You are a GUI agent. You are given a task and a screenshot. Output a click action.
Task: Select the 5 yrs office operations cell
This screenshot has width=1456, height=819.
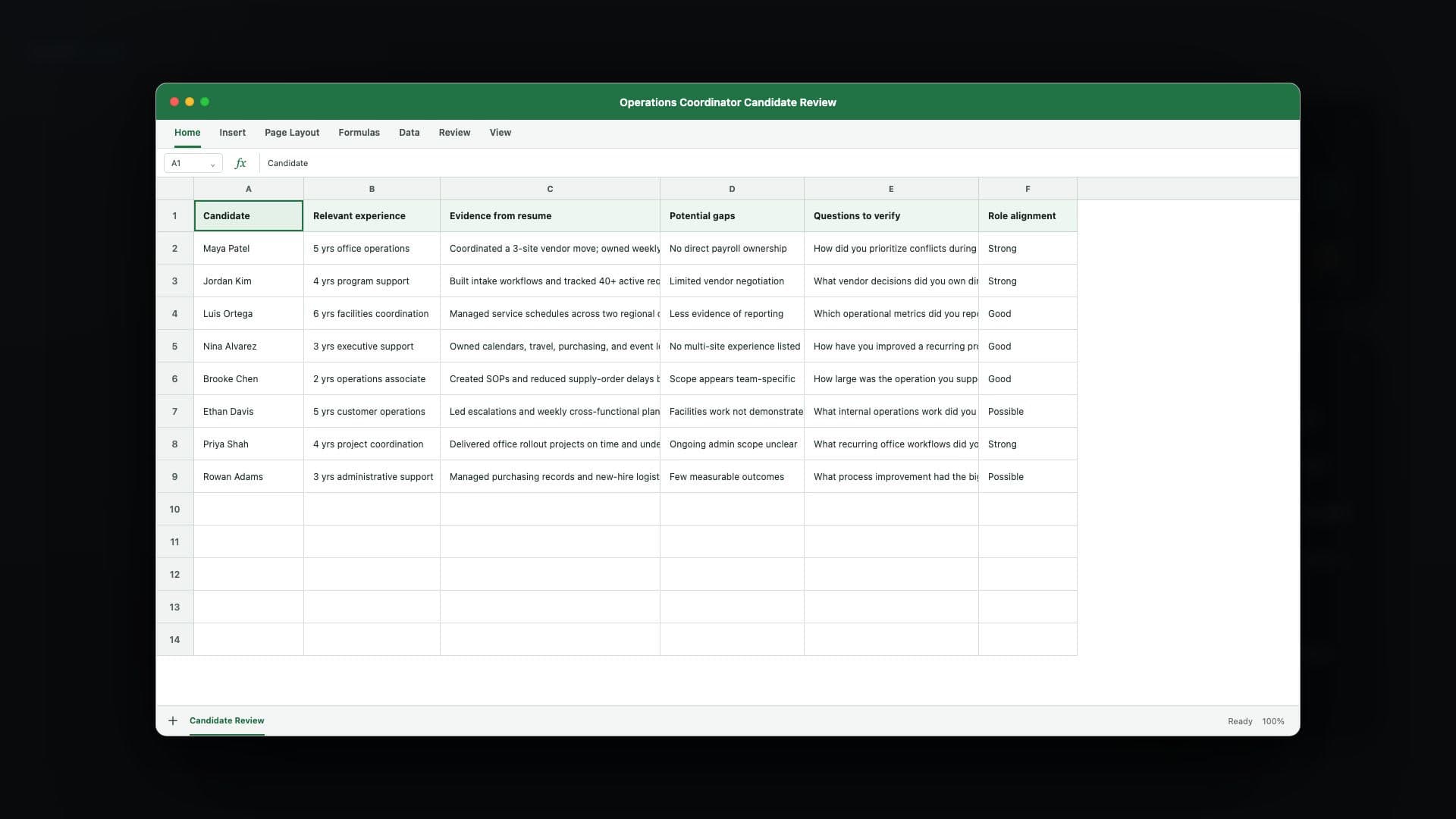(x=372, y=249)
